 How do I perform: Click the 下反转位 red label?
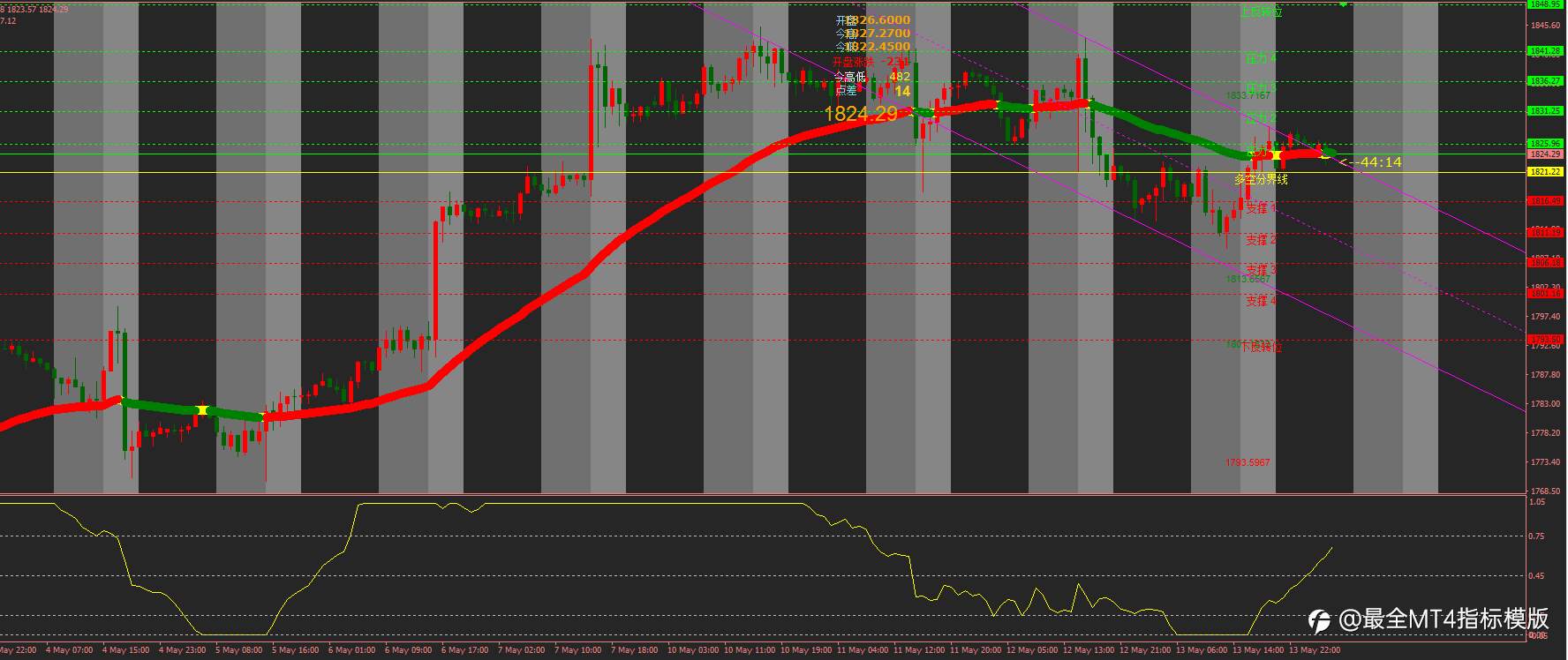coord(1261,347)
